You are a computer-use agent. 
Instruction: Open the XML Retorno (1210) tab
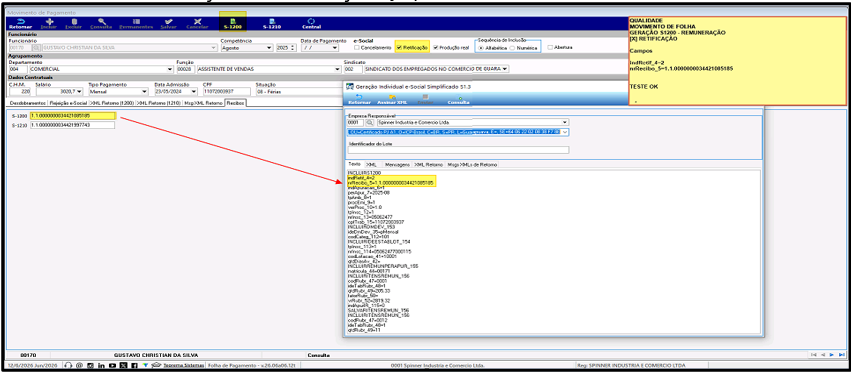coord(159,103)
